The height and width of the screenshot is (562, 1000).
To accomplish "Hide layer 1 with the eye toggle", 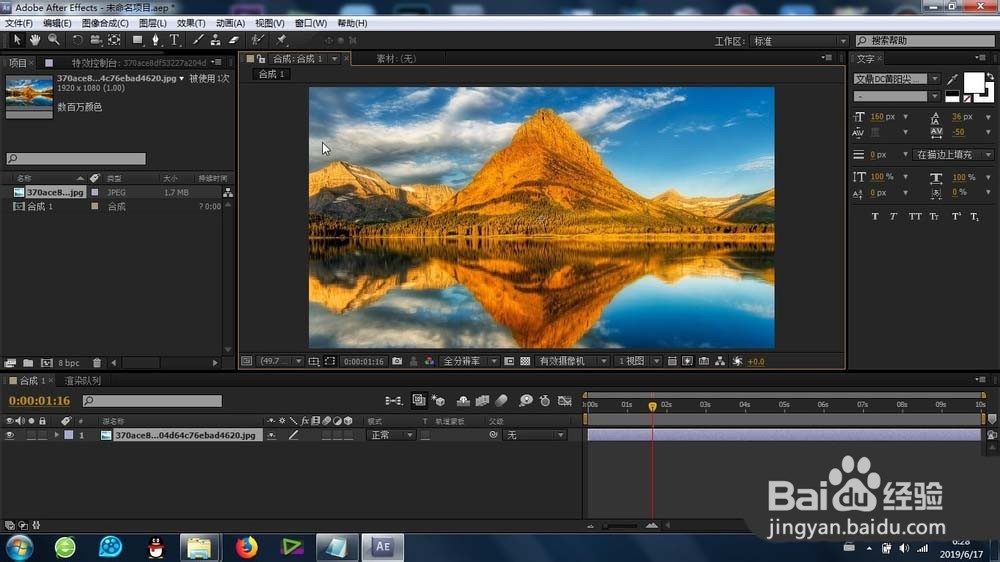I will pos(10,435).
